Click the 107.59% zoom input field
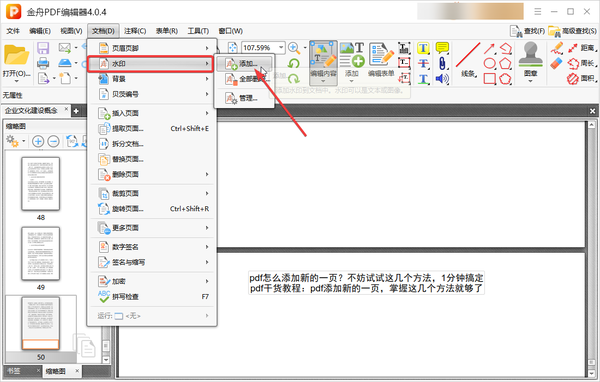 click(259, 48)
